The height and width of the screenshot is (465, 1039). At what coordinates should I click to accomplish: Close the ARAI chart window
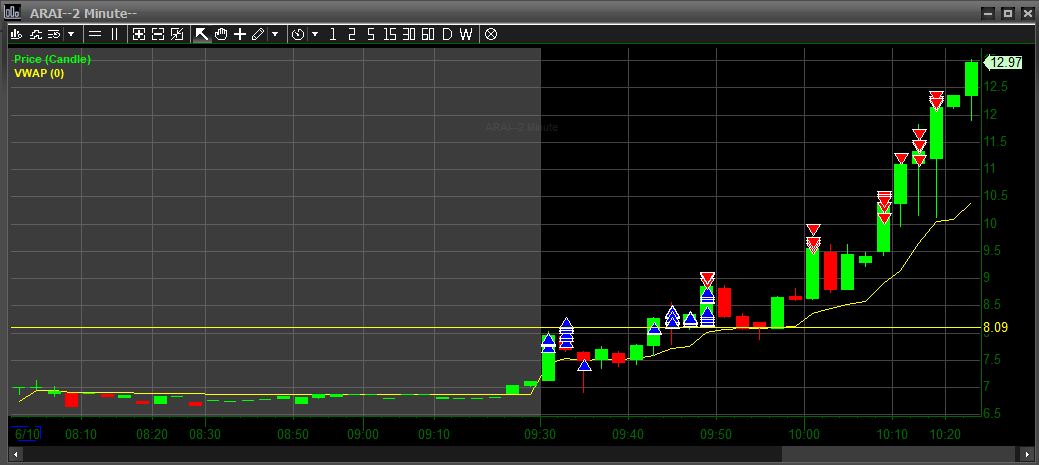pos(1026,13)
